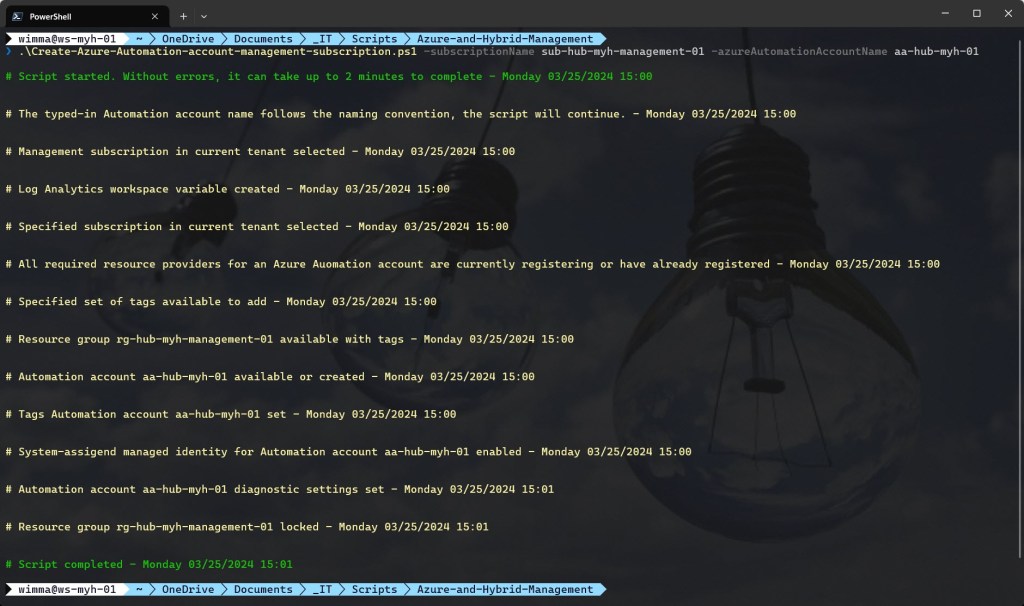Click the -subscriptionName parameter text
Screen dimensions: 1024x606
(479, 52)
